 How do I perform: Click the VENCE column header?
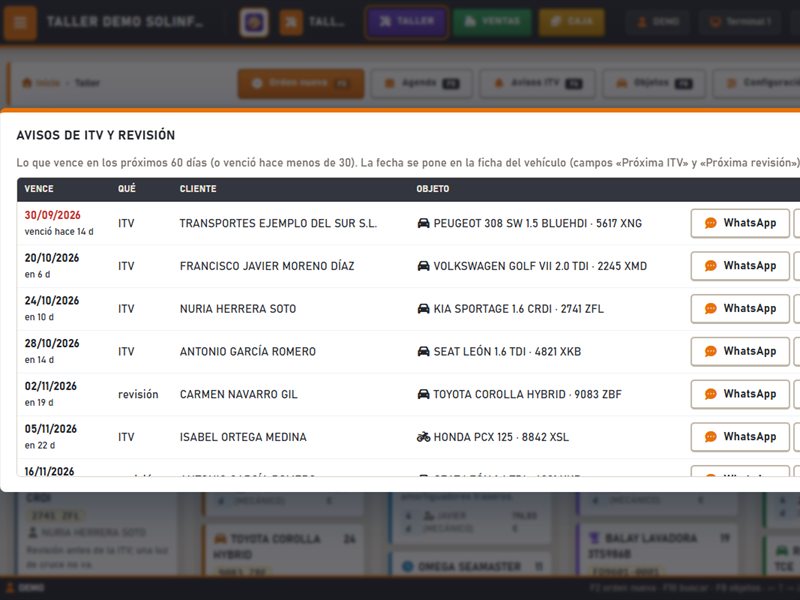[39, 189]
